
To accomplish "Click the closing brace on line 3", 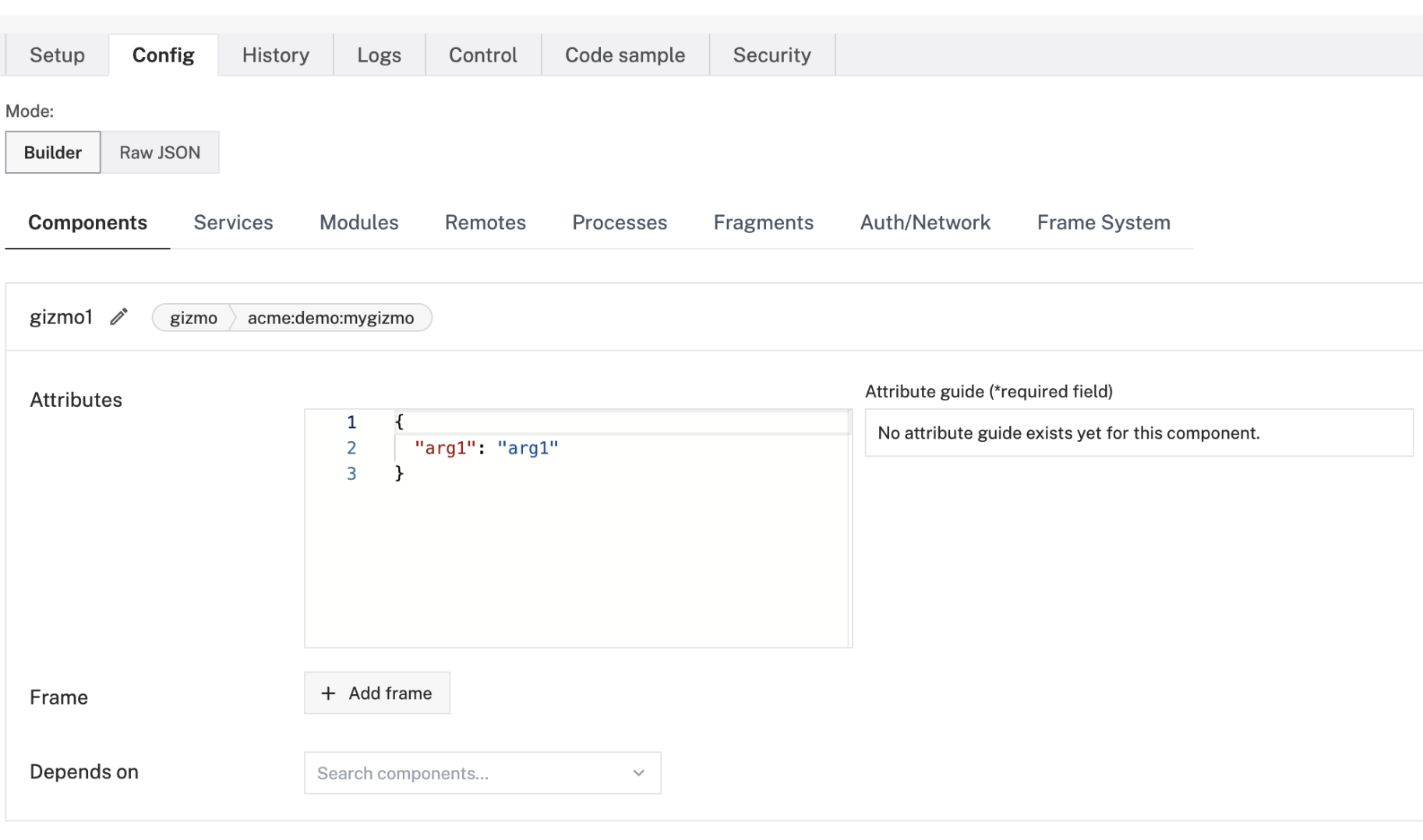I will click(399, 474).
